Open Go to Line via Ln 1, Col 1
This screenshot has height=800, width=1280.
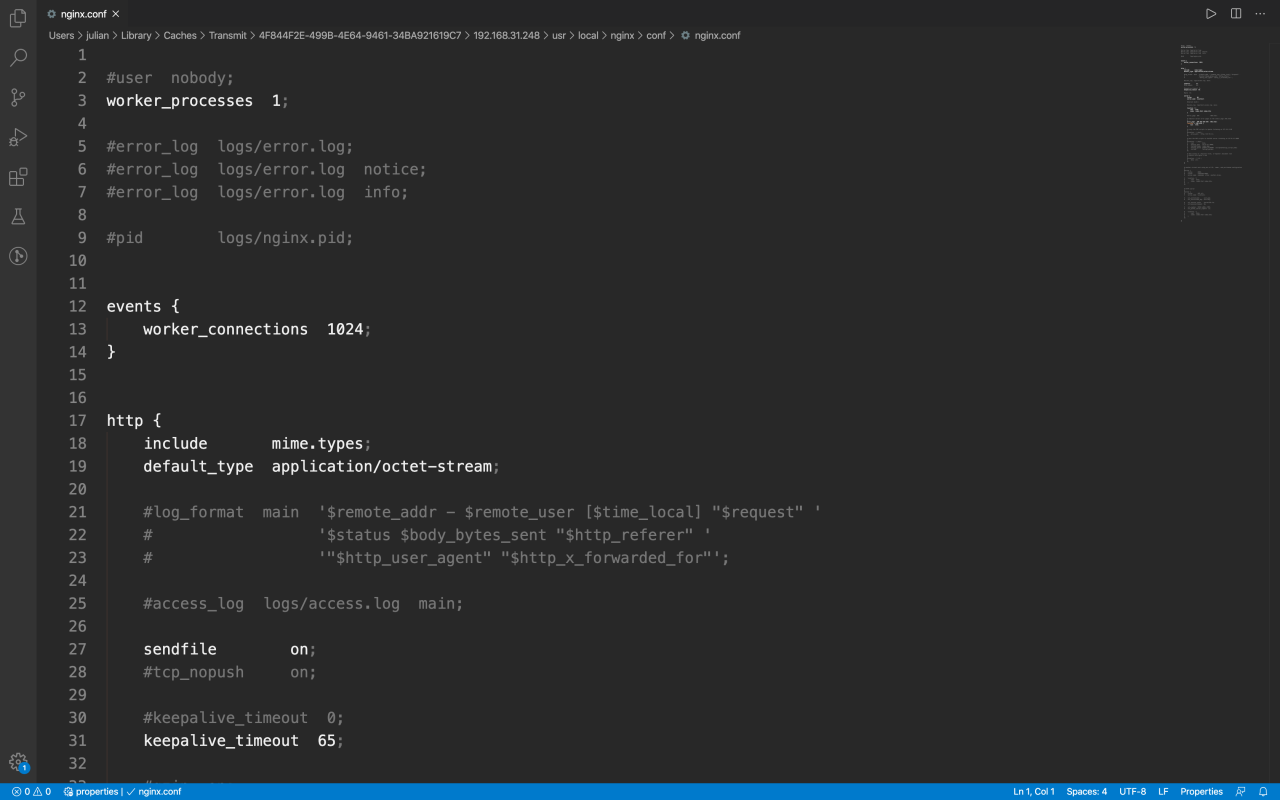[x=1034, y=792]
